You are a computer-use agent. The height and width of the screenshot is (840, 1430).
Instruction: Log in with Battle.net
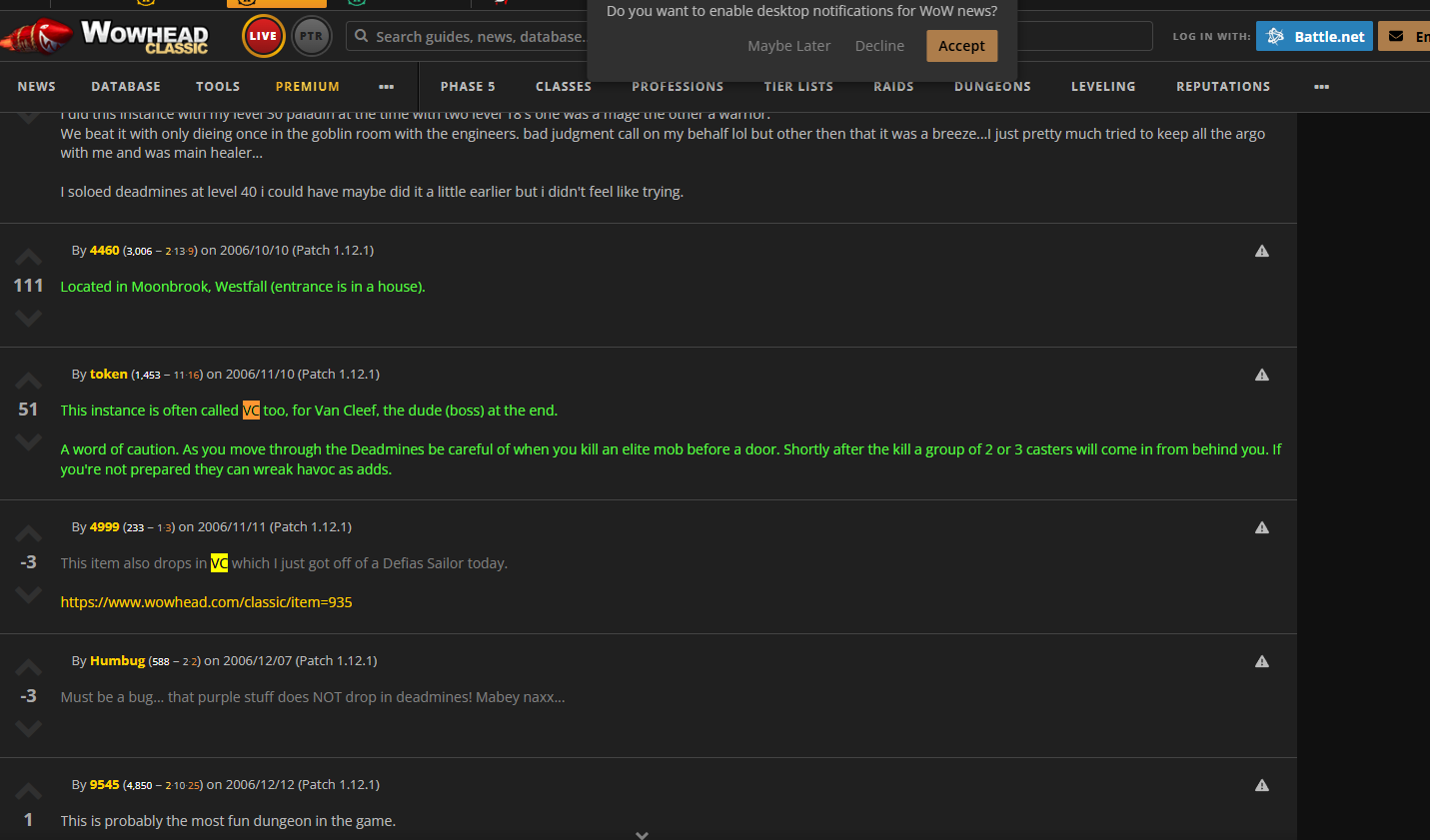[1314, 36]
